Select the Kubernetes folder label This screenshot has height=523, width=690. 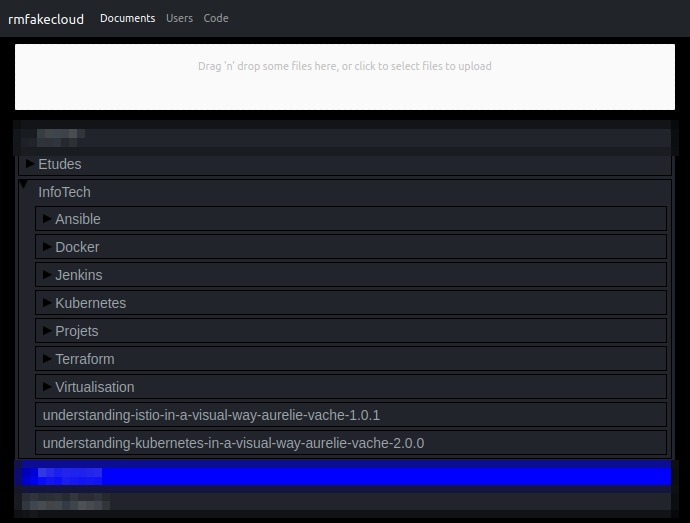pyautogui.click(x=91, y=303)
